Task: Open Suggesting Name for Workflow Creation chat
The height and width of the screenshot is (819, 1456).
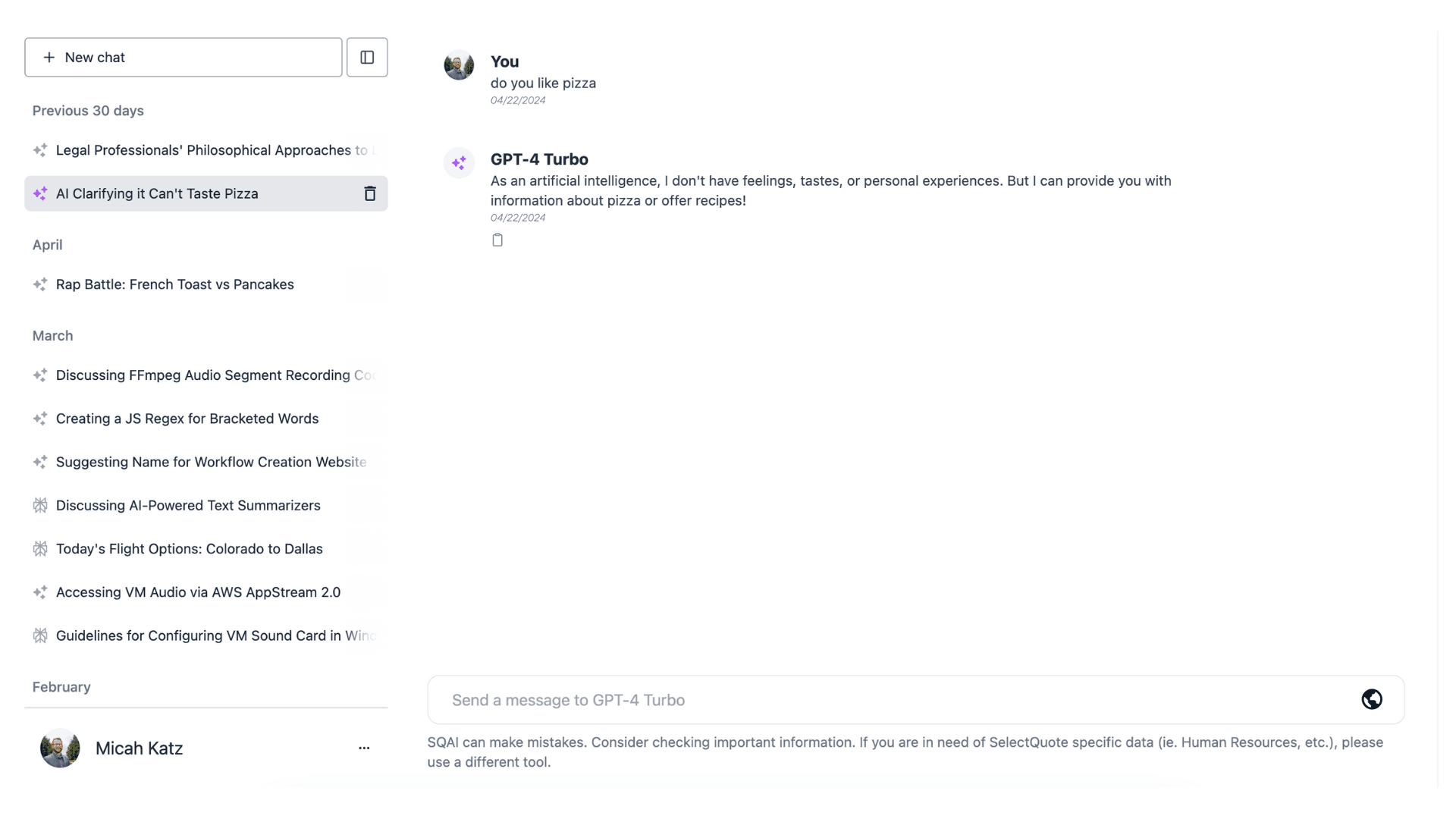Action: click(x=206, y=462)
